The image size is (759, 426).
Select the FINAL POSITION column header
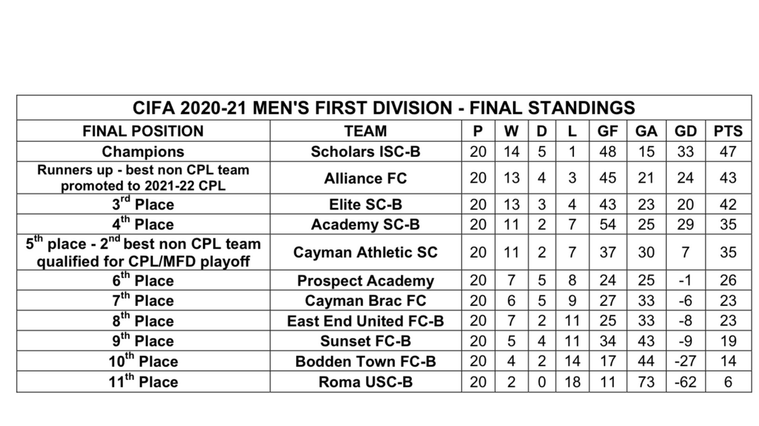point(143,131)
